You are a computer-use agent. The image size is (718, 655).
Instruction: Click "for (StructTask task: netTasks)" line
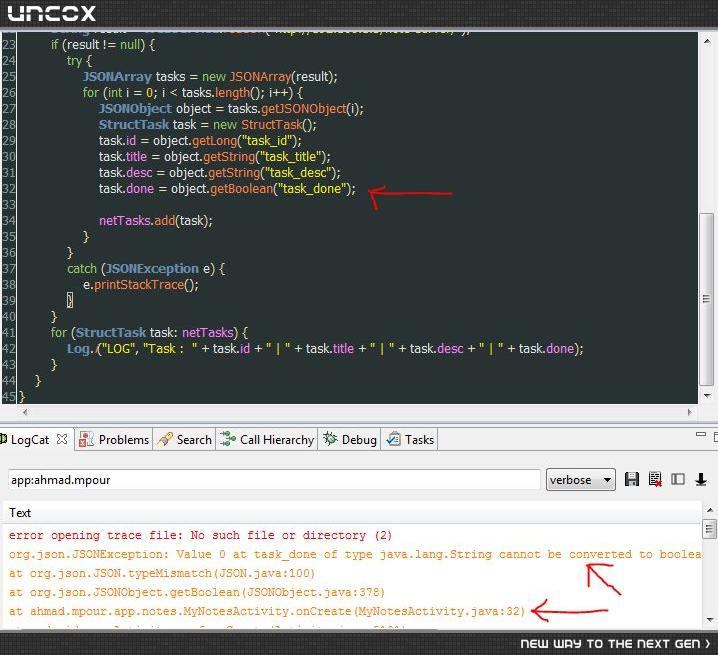[x=144, y=333]
